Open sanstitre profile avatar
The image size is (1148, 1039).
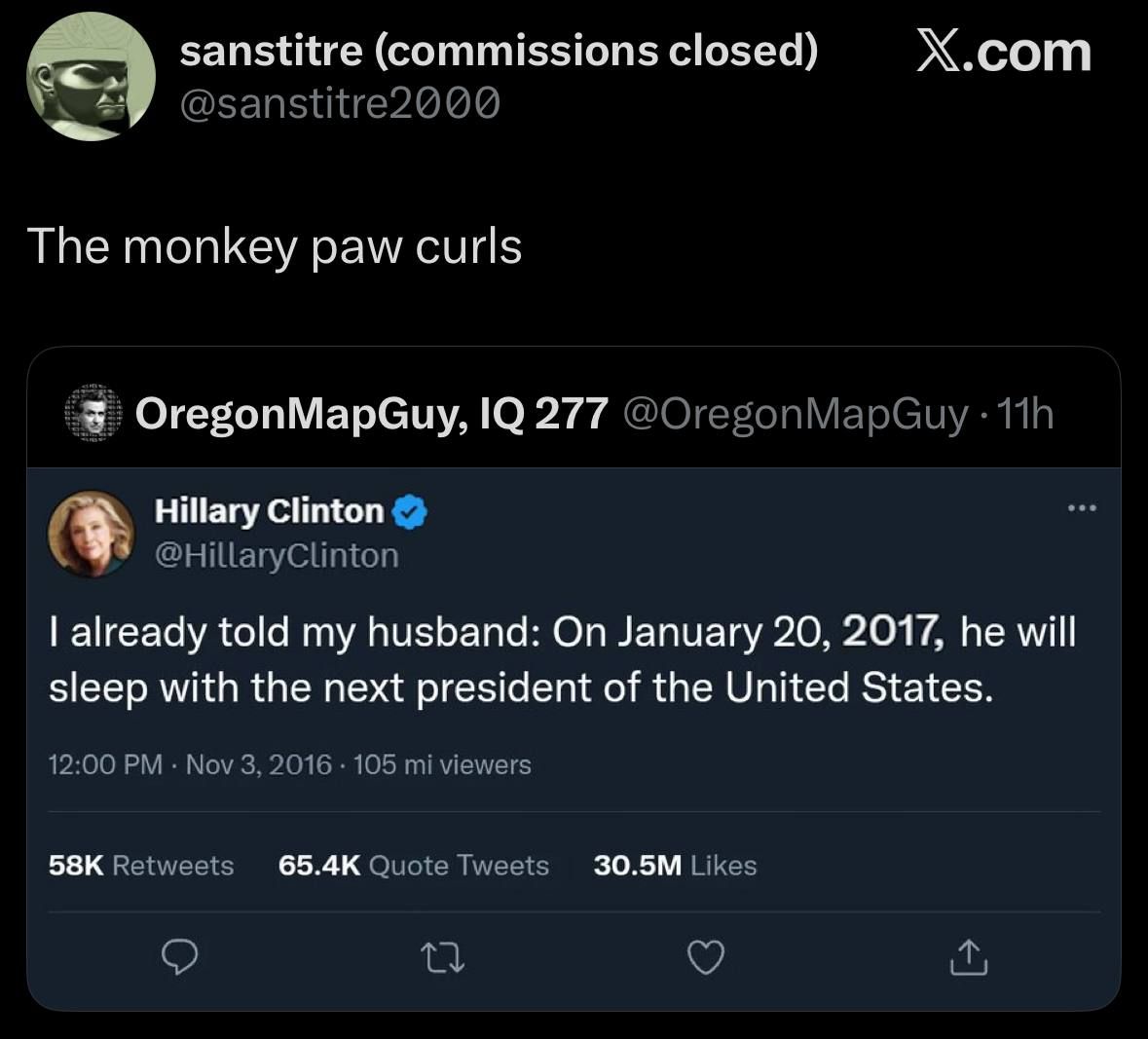(91, 77)
